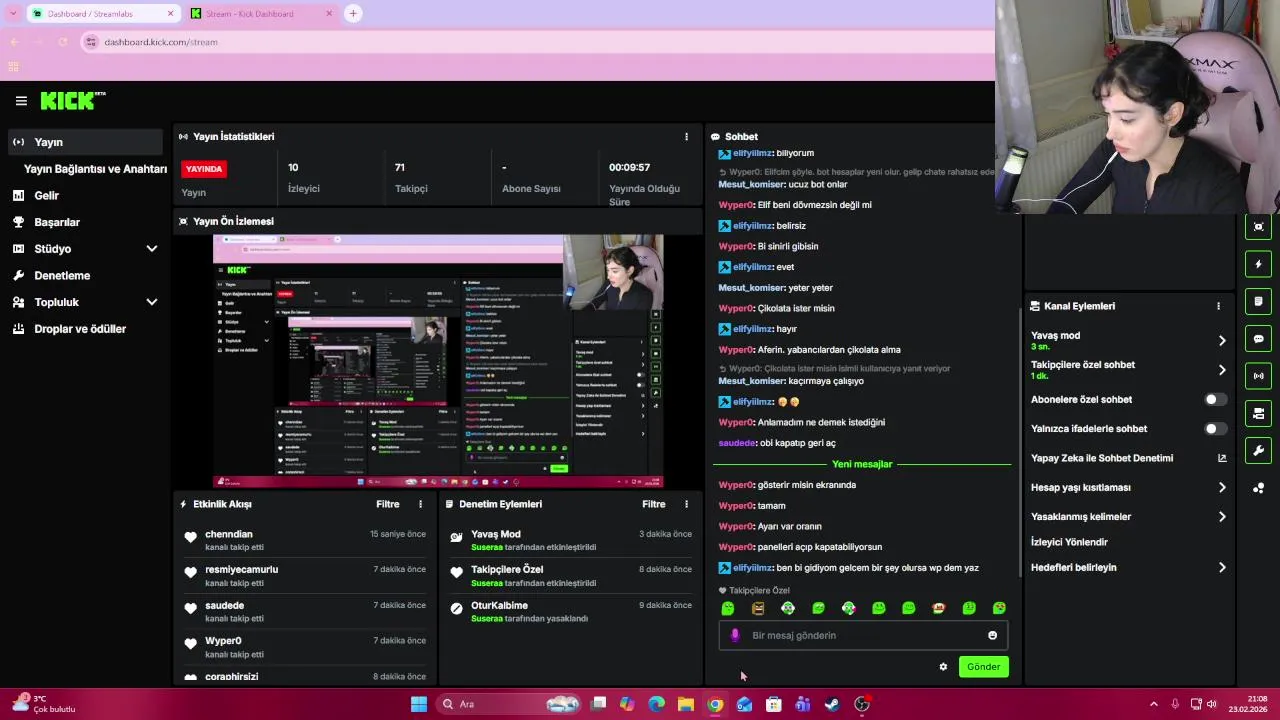Click the document note icon in right strip
The height and width of the screenshot is (720, 1280).
pyautogui.click(x=1258, y=301)
